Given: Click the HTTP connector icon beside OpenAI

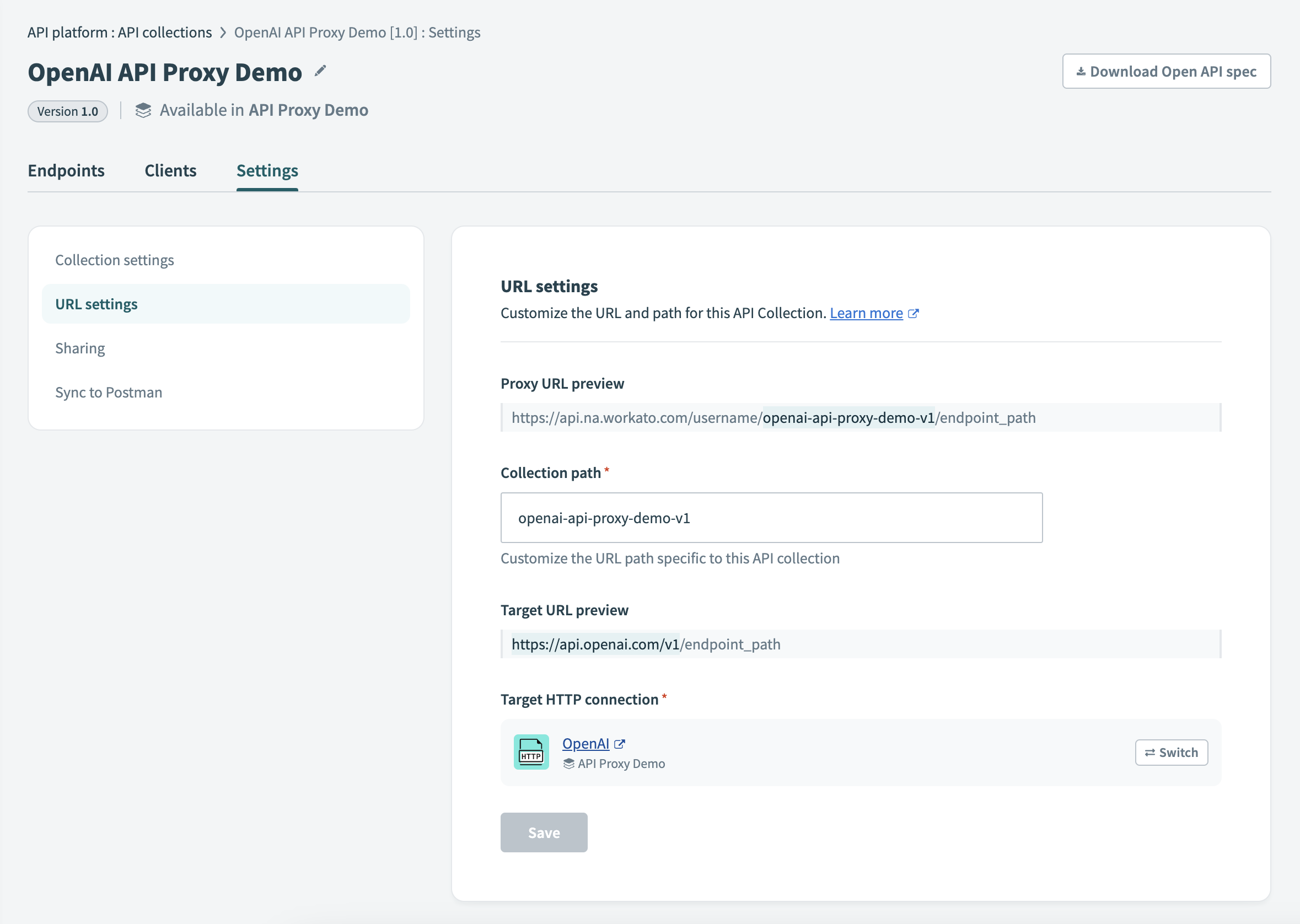Looking at the screenshot, I should tap(531, 751).
